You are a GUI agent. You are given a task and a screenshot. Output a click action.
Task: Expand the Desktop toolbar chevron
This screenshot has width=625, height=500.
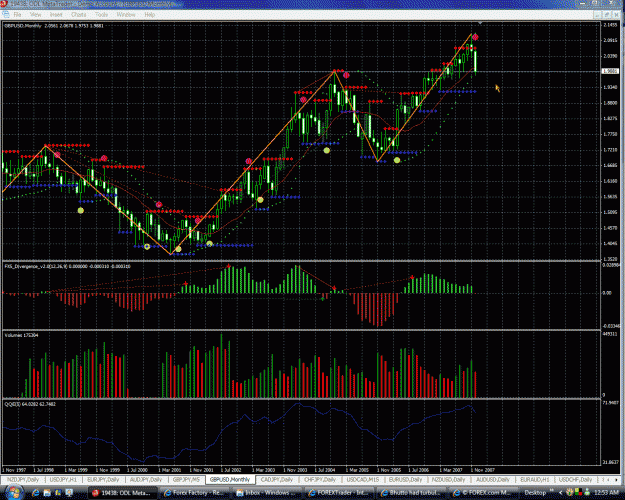coord(552,491)
